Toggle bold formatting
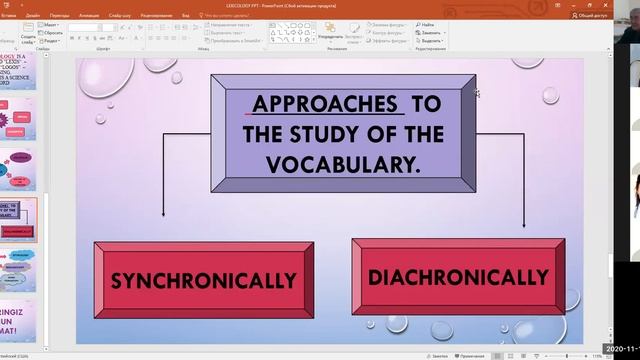The image size is (640, 360). coord(72,38)
